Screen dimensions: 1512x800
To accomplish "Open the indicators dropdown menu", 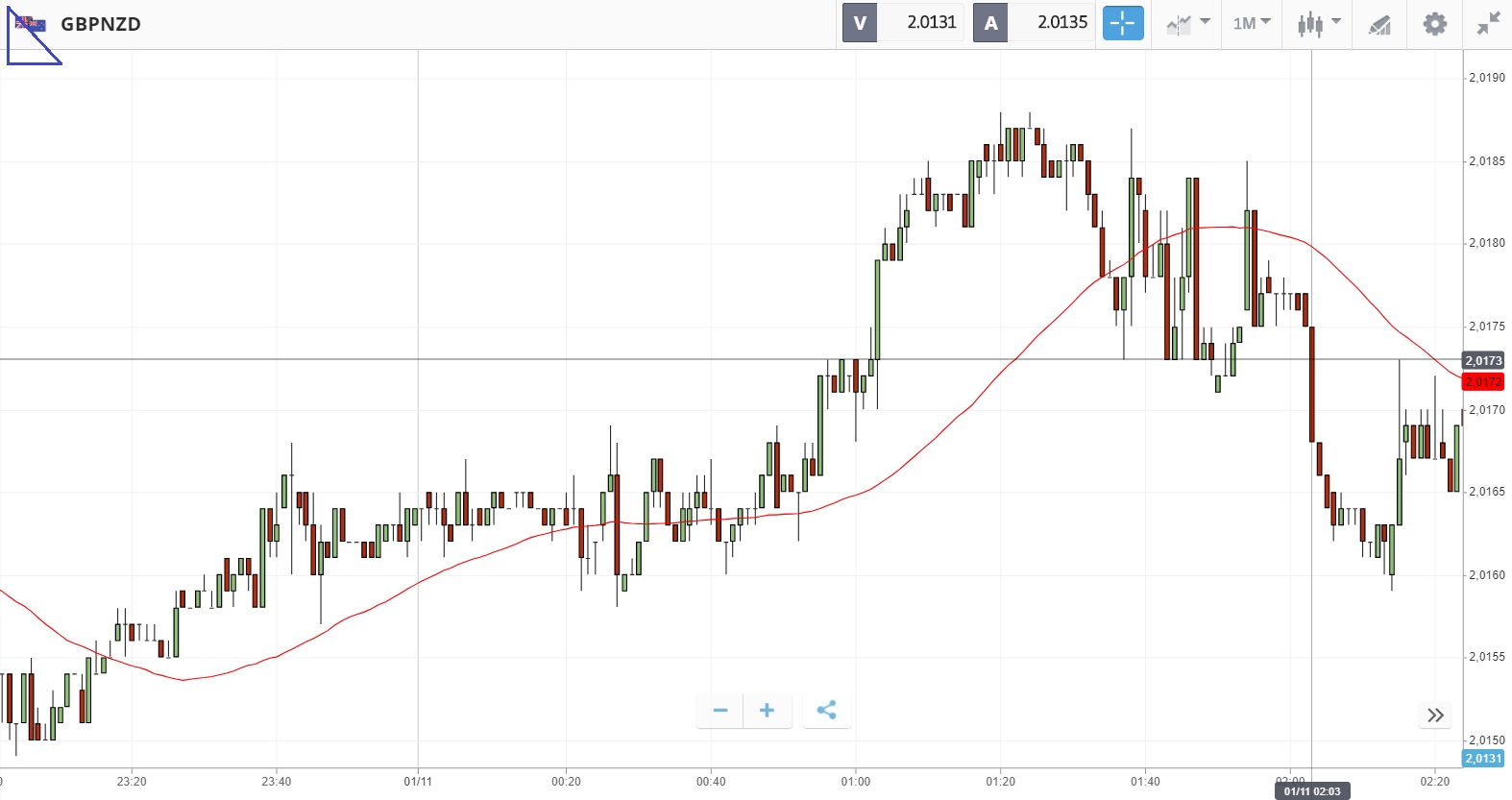I will tap(1187, 23).
